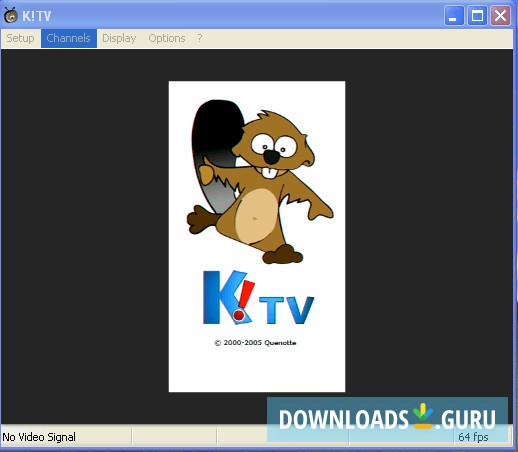Click the K!TV title bar text

point(37,16)
